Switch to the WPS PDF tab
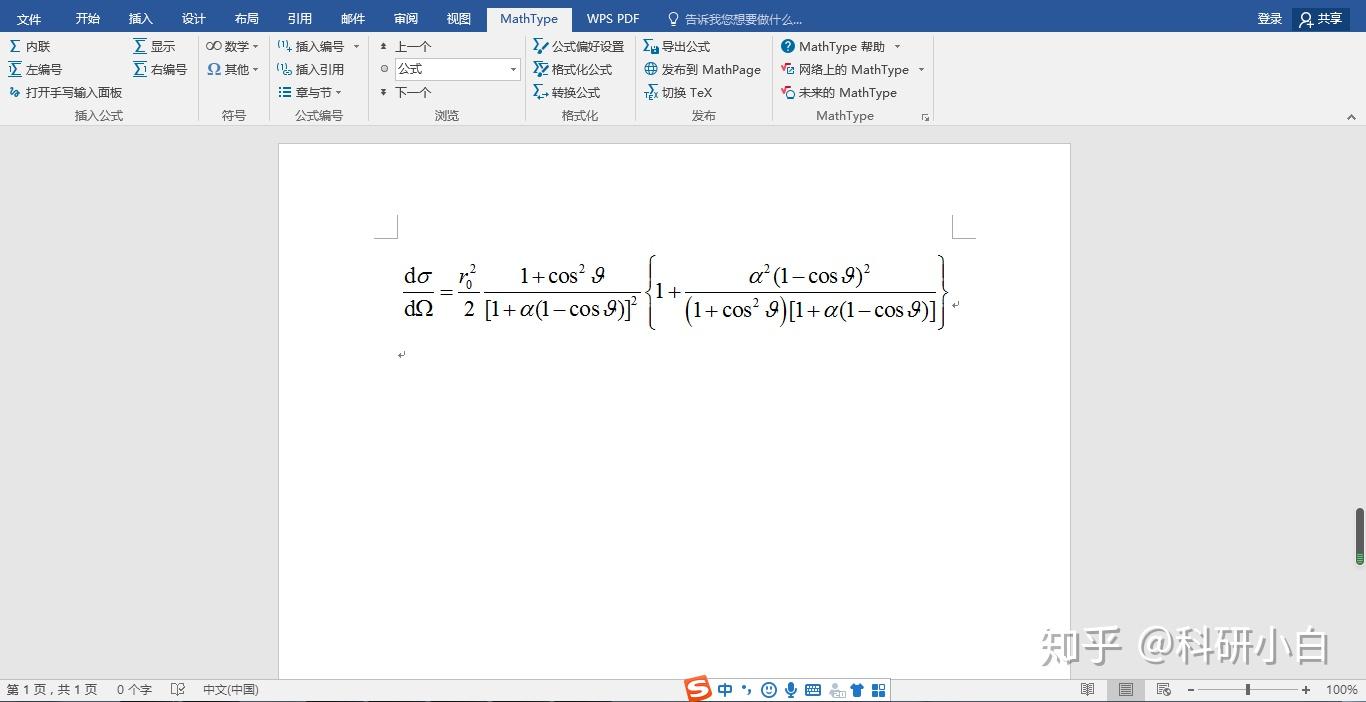This screenshot has width=1366, height=702. pos(613,19)
